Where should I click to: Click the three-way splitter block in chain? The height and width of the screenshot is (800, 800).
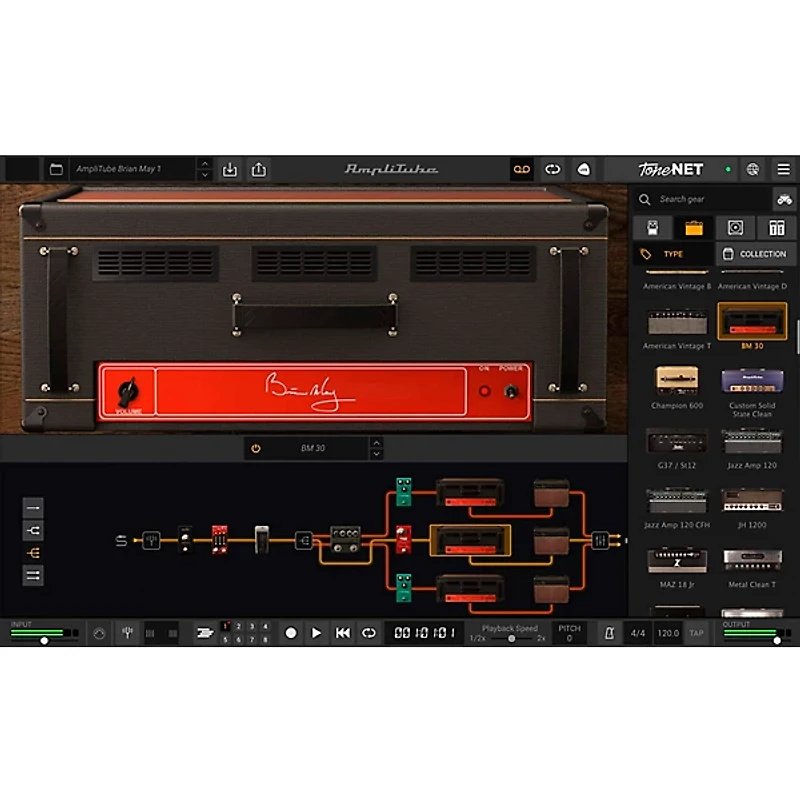coord(304,540)
